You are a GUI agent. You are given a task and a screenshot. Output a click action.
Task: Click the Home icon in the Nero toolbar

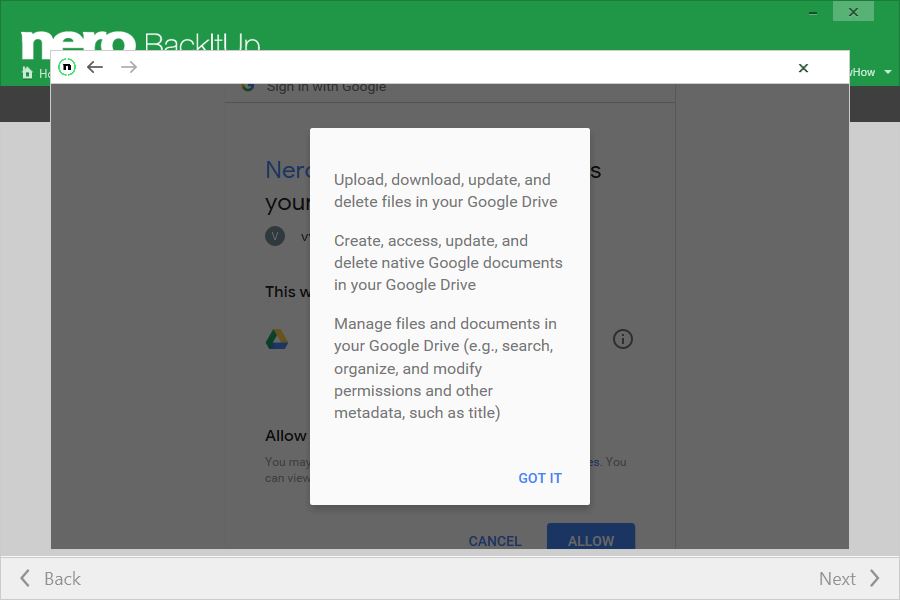pos(27,72)
